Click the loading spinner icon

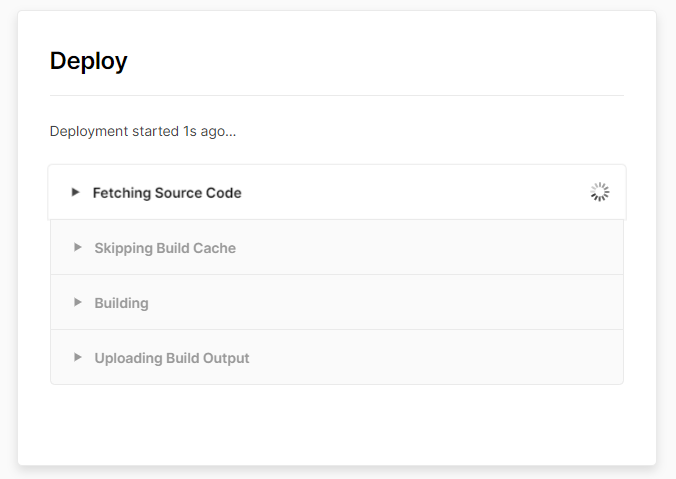point(599,192)
